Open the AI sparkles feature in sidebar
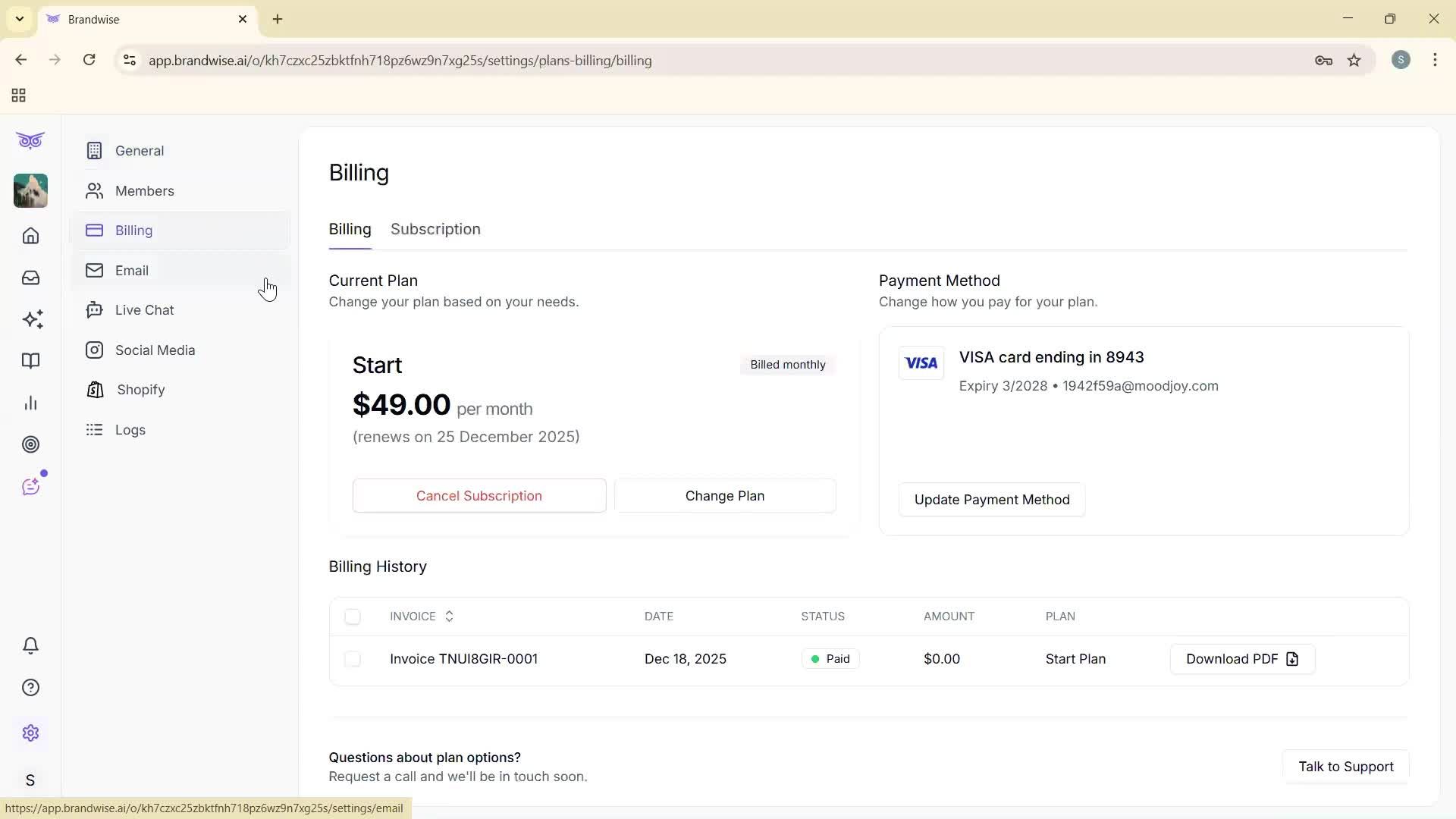1456x819 pixels. tap(30, 319)
